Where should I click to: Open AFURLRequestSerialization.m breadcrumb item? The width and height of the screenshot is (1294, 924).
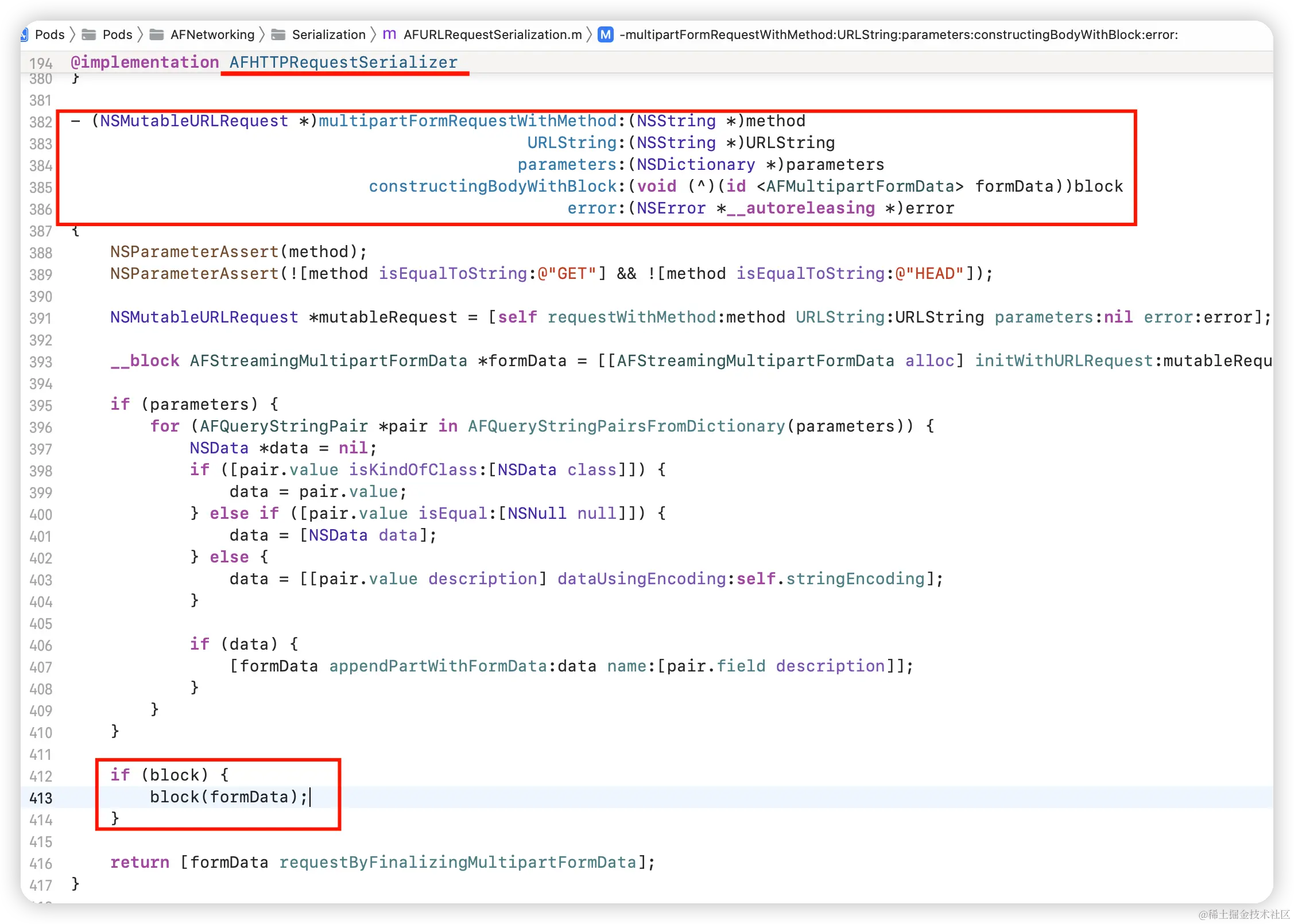click(493, 35)
